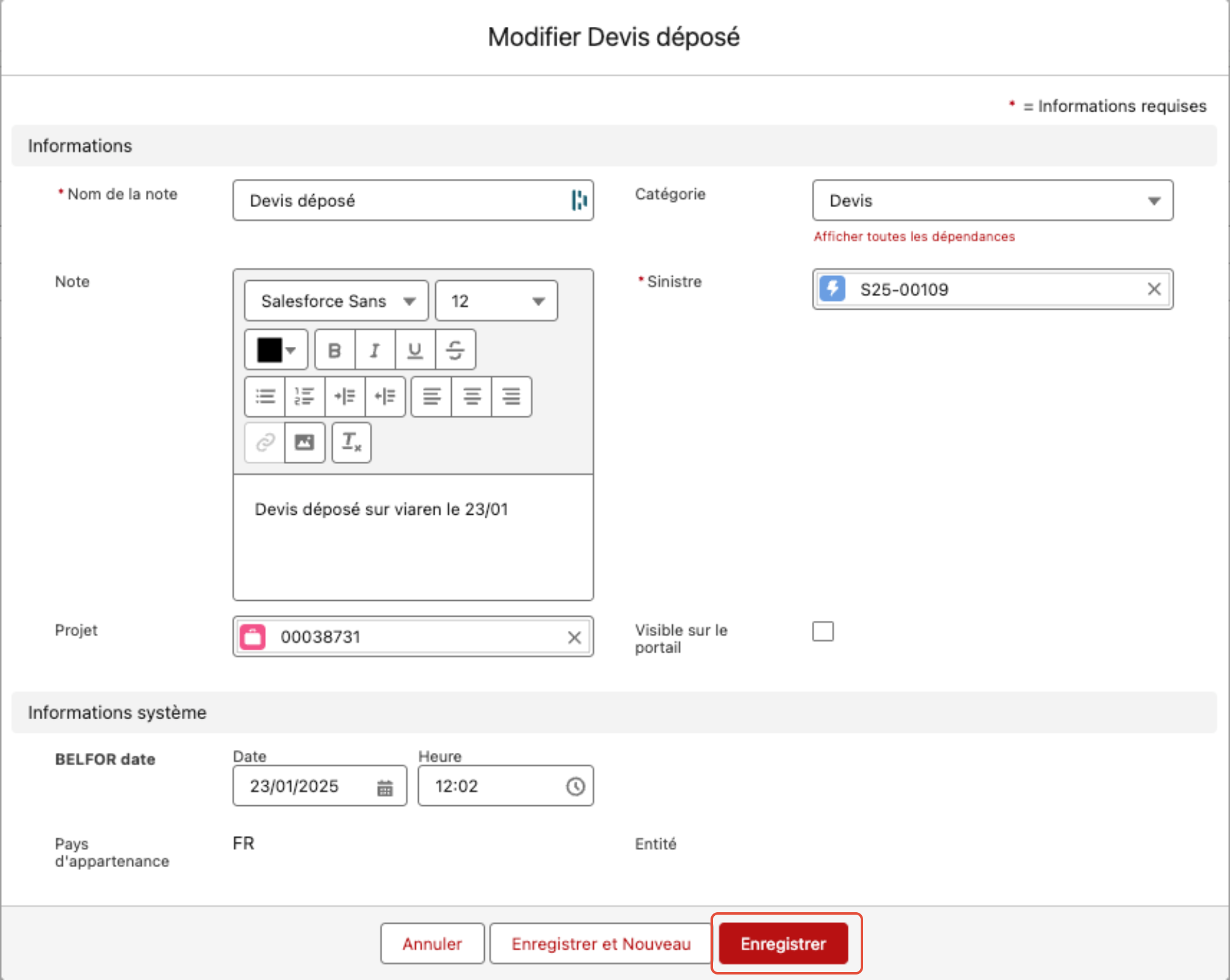Open the Salesforce Sans font dropdown

(336, 301)
